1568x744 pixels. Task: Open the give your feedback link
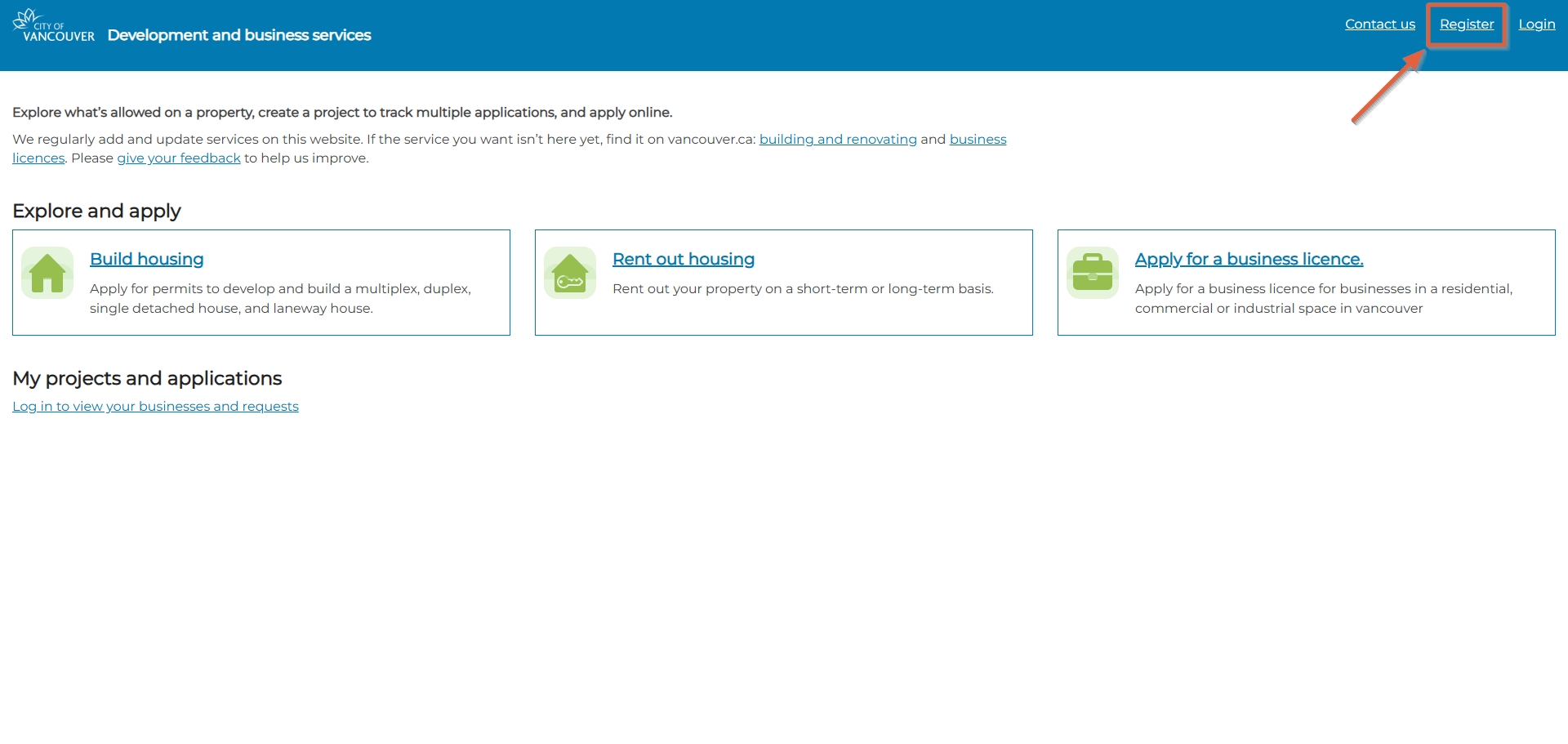[x=179, y=158]
